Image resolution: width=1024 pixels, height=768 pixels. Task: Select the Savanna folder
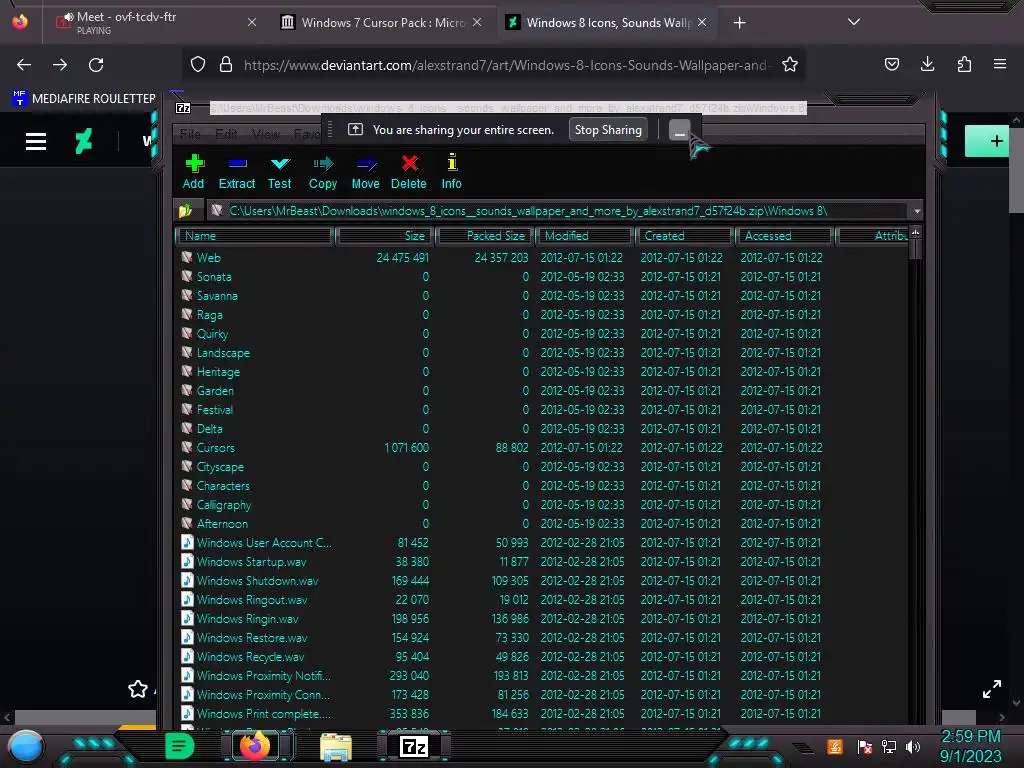click(x=217, y=296)
